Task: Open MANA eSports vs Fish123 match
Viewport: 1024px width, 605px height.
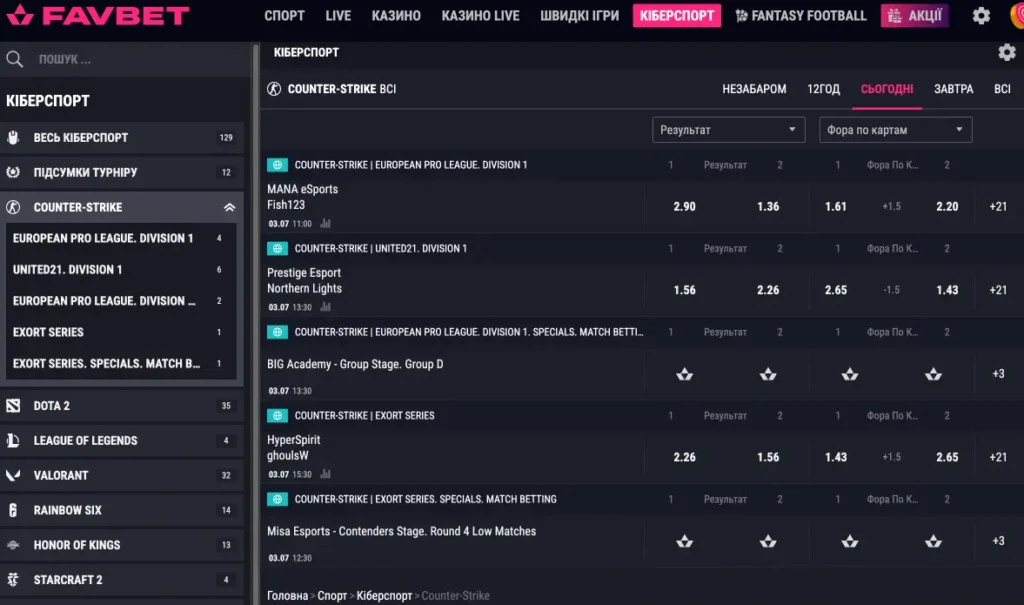Action: 302,197
